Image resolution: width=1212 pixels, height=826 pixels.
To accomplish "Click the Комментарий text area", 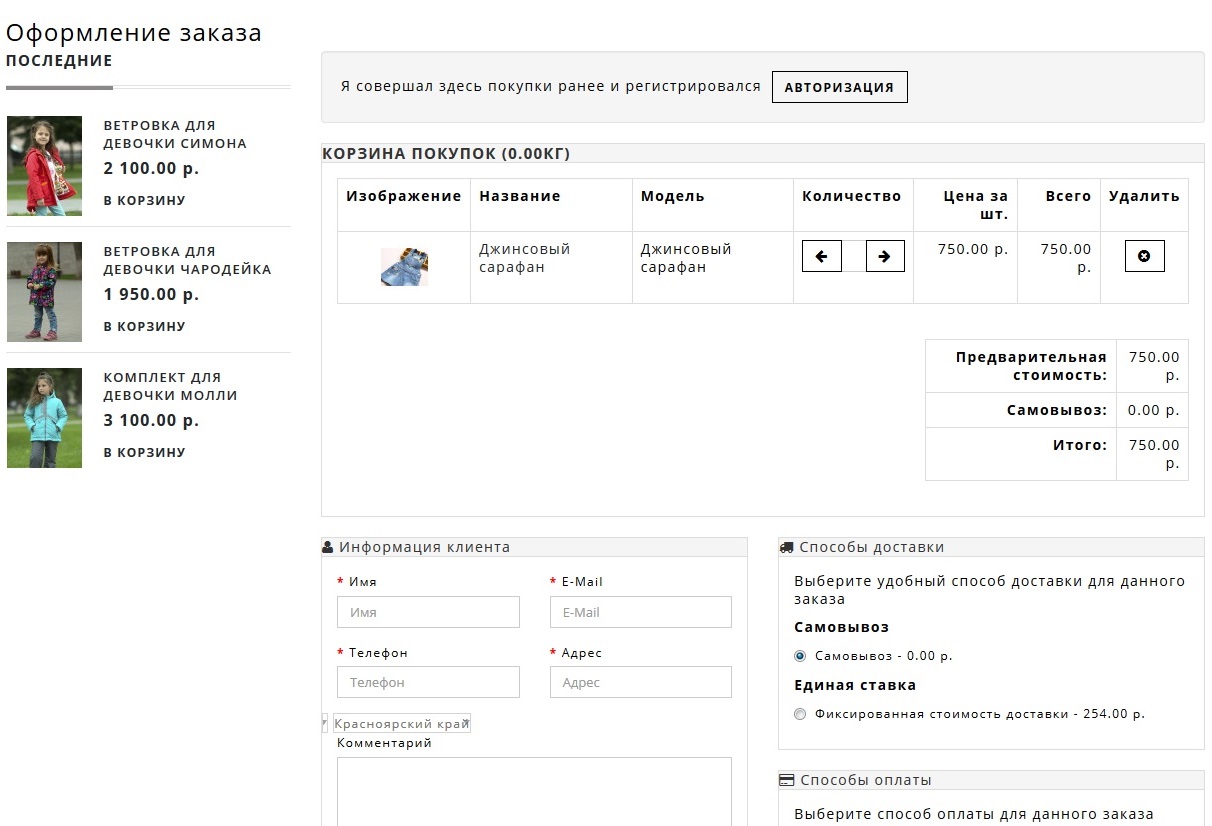I will pyautogui.click(x=534, y=790).
